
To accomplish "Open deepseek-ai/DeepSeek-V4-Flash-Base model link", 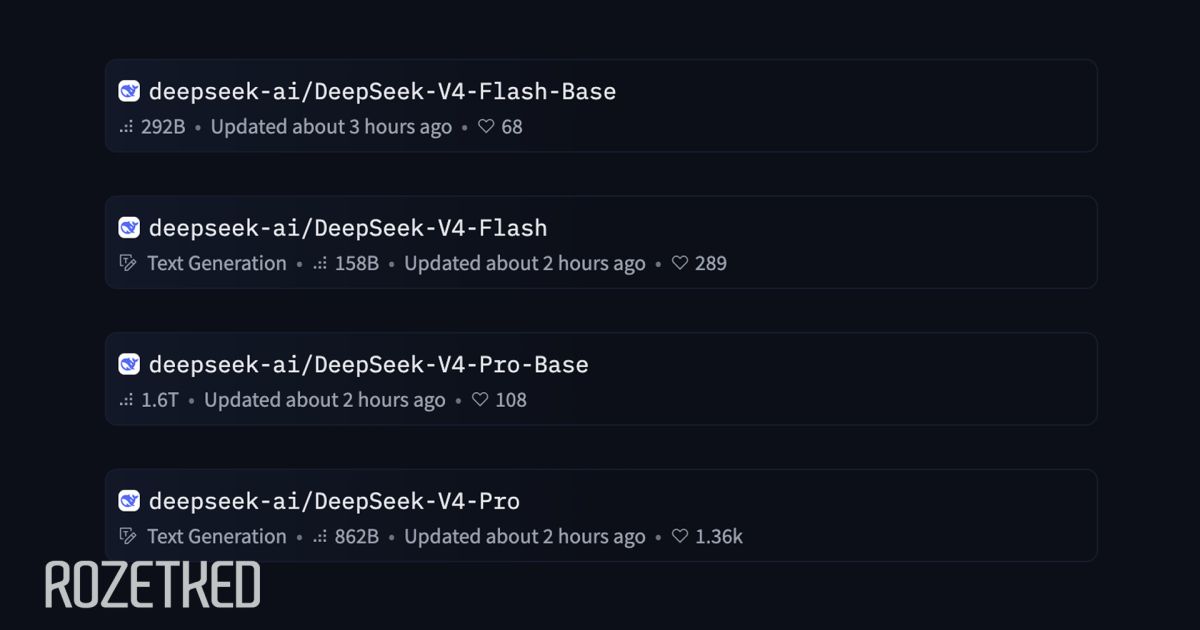I will [382, 91].
